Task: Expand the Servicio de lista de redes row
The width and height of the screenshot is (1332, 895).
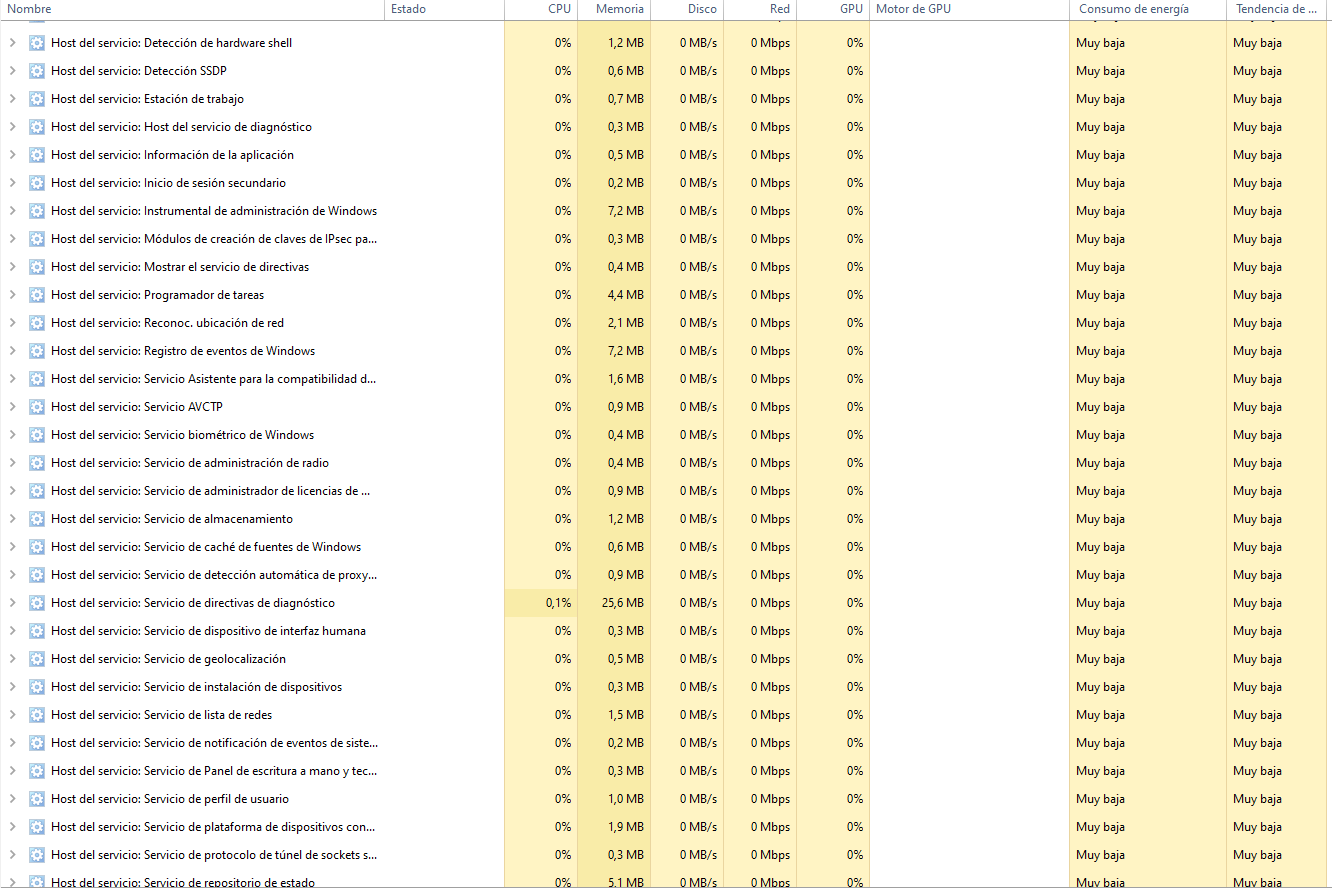Action: [12, 715]
